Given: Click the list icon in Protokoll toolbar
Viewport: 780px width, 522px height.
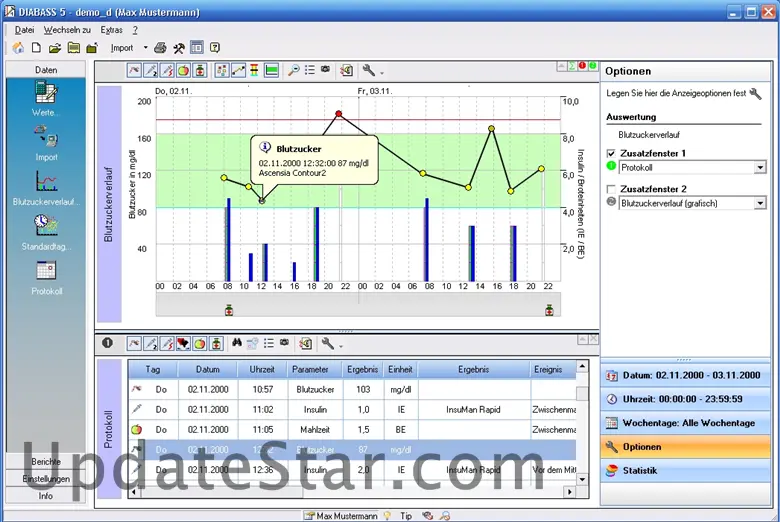Looking at the screenshot, I should pos(269,343).
